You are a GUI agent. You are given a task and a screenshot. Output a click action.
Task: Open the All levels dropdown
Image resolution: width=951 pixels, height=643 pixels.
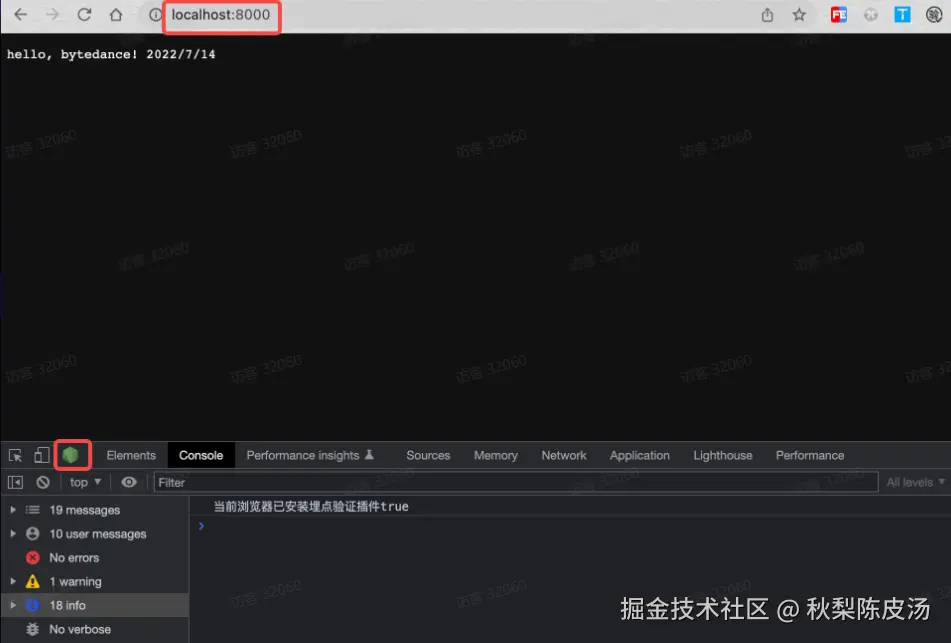pyautogui.click(x=916, y=482)
